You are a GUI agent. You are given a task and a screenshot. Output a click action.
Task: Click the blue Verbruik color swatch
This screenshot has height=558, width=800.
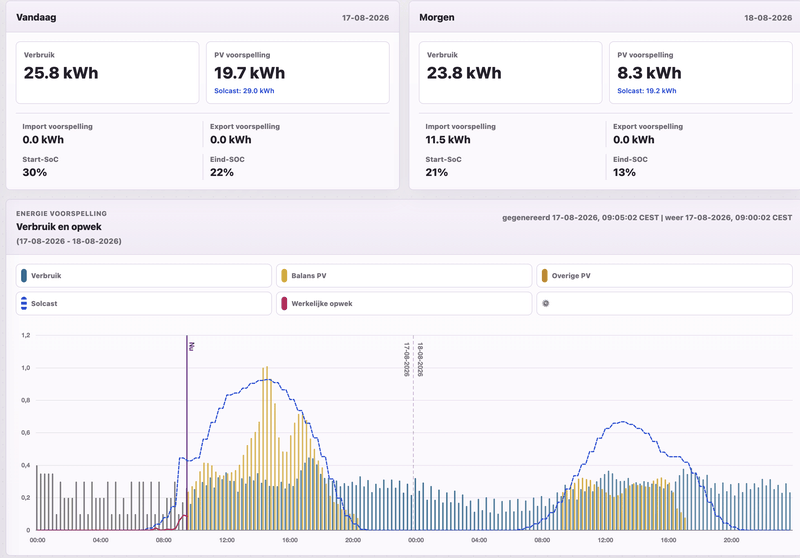[x=24, y=275]
